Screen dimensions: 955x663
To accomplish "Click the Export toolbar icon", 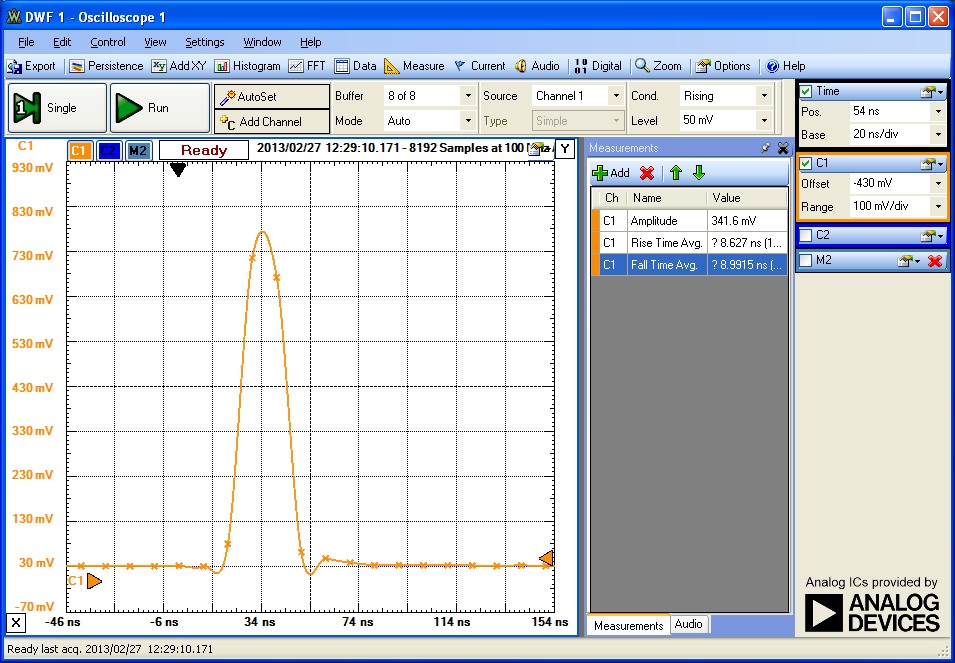I will tap(16, 66).
